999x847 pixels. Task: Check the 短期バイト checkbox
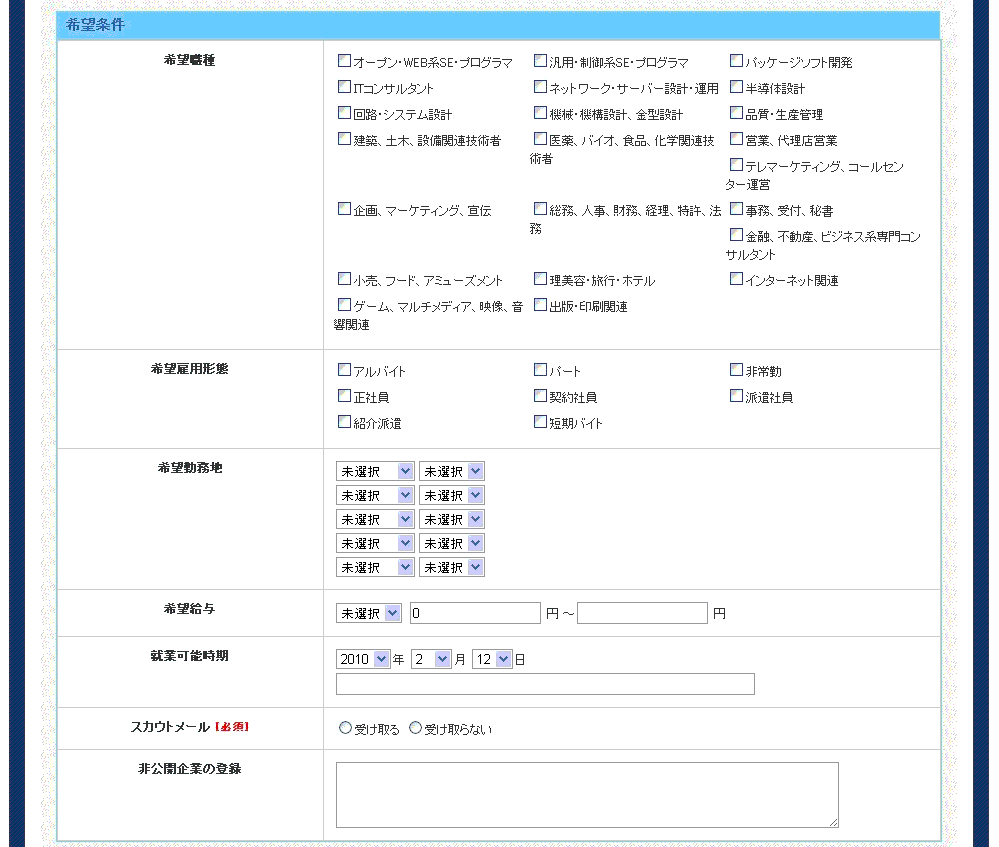pyautogui.click(x=540, y=422)
